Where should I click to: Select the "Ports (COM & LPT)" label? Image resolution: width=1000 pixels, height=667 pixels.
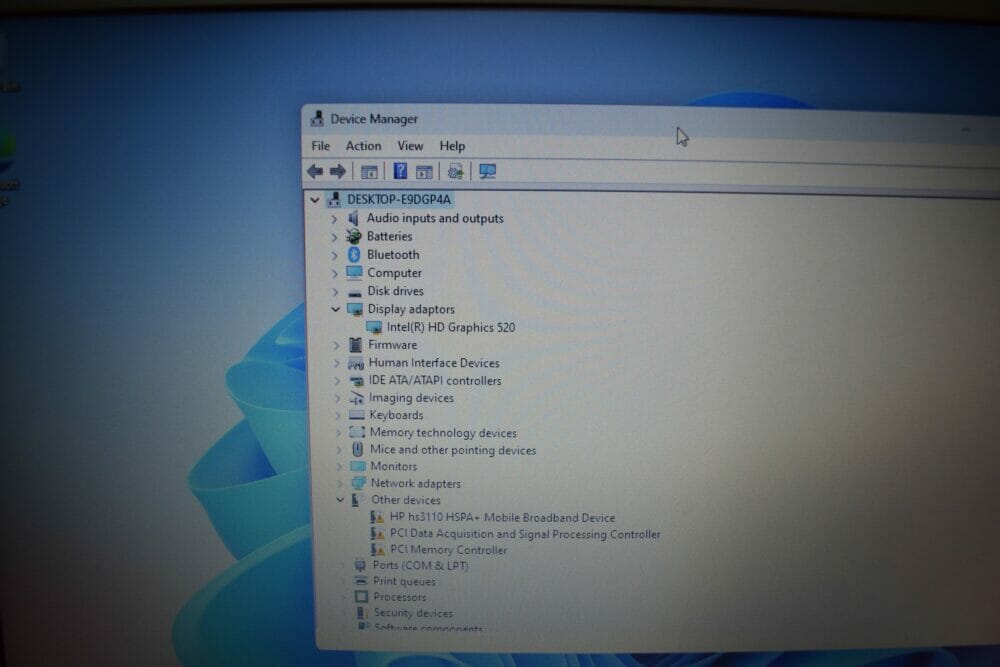(420, 566)
